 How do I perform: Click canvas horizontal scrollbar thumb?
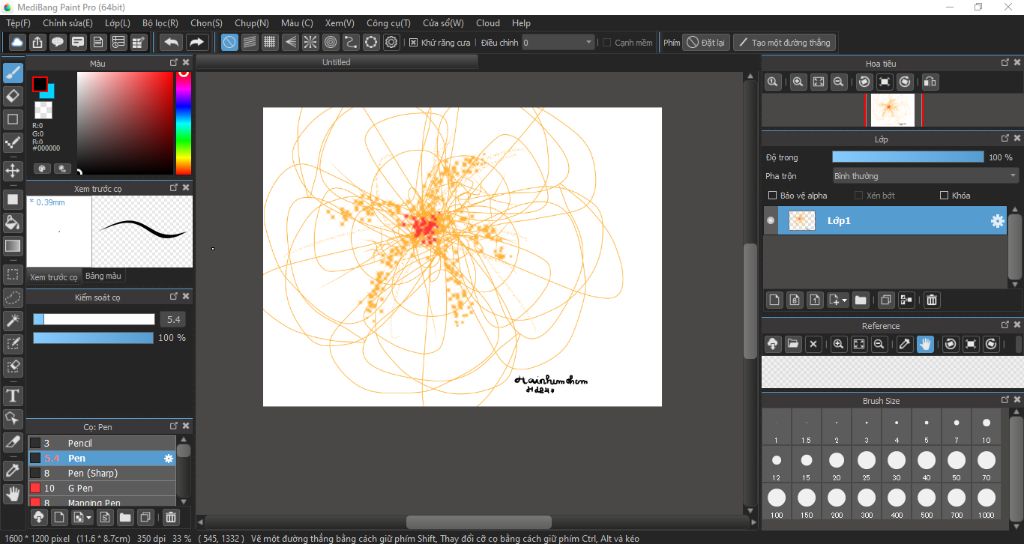coord(479,522)
